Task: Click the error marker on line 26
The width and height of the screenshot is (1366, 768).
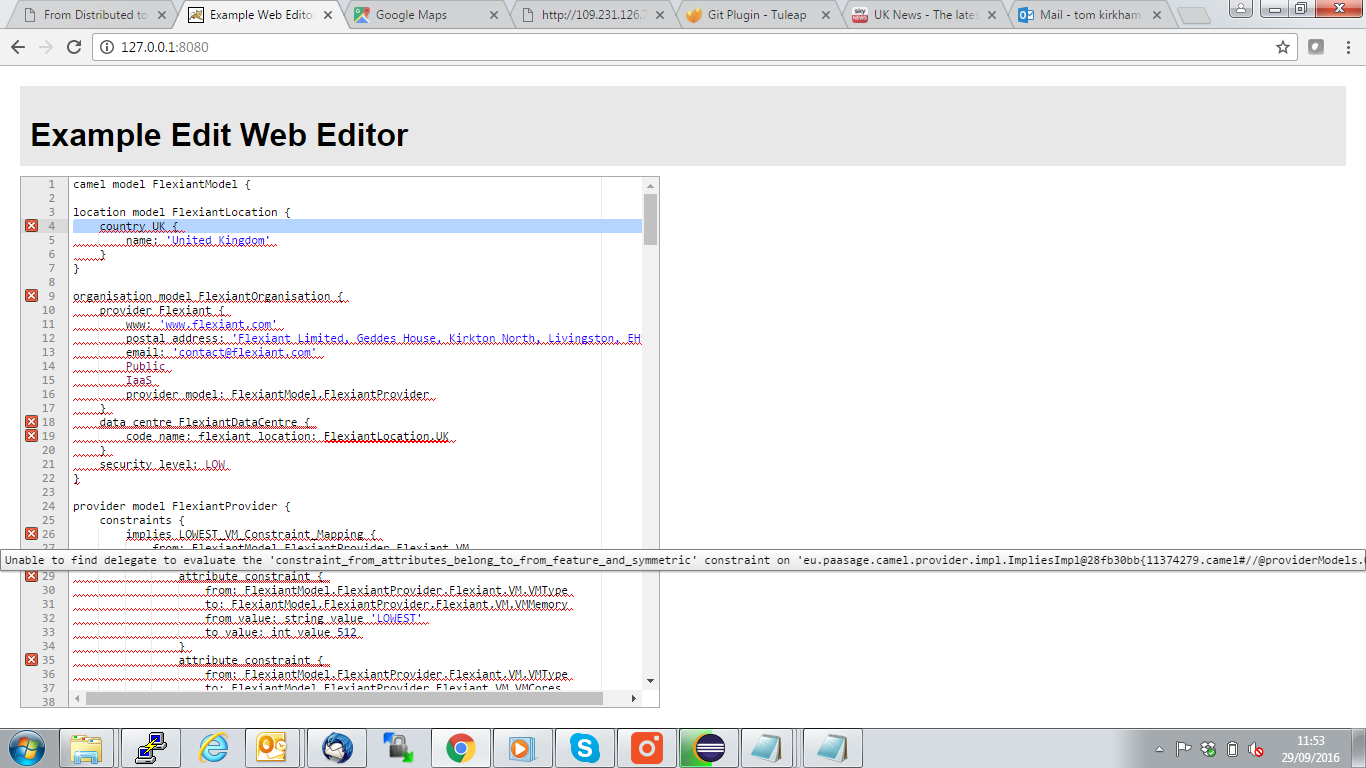Action: pos(31,534)
